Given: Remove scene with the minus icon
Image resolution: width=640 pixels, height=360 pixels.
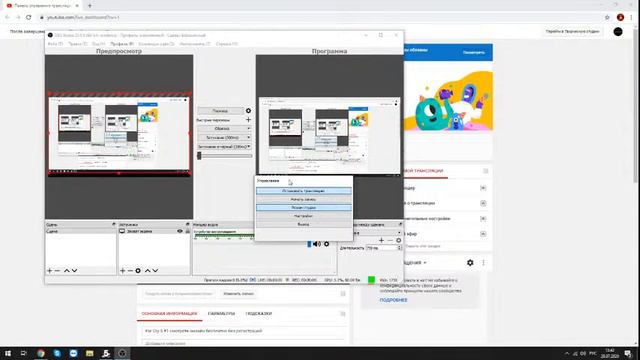Looking at the screenshot, I should [57, 271].
